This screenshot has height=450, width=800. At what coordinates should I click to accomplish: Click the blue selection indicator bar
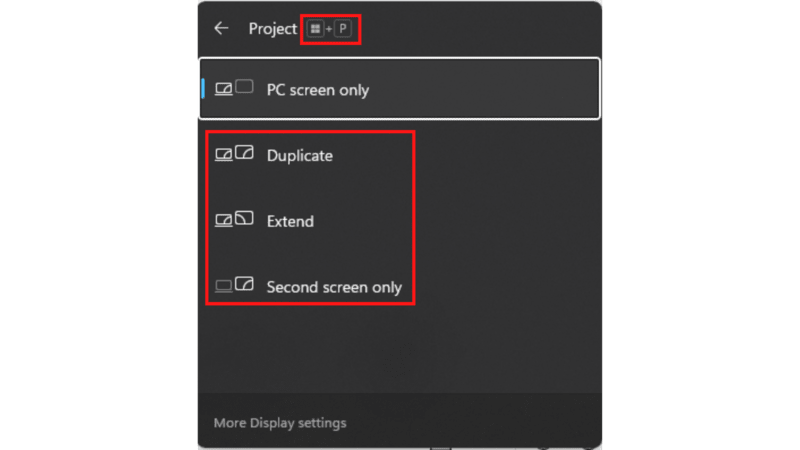(x=203, y=89)
